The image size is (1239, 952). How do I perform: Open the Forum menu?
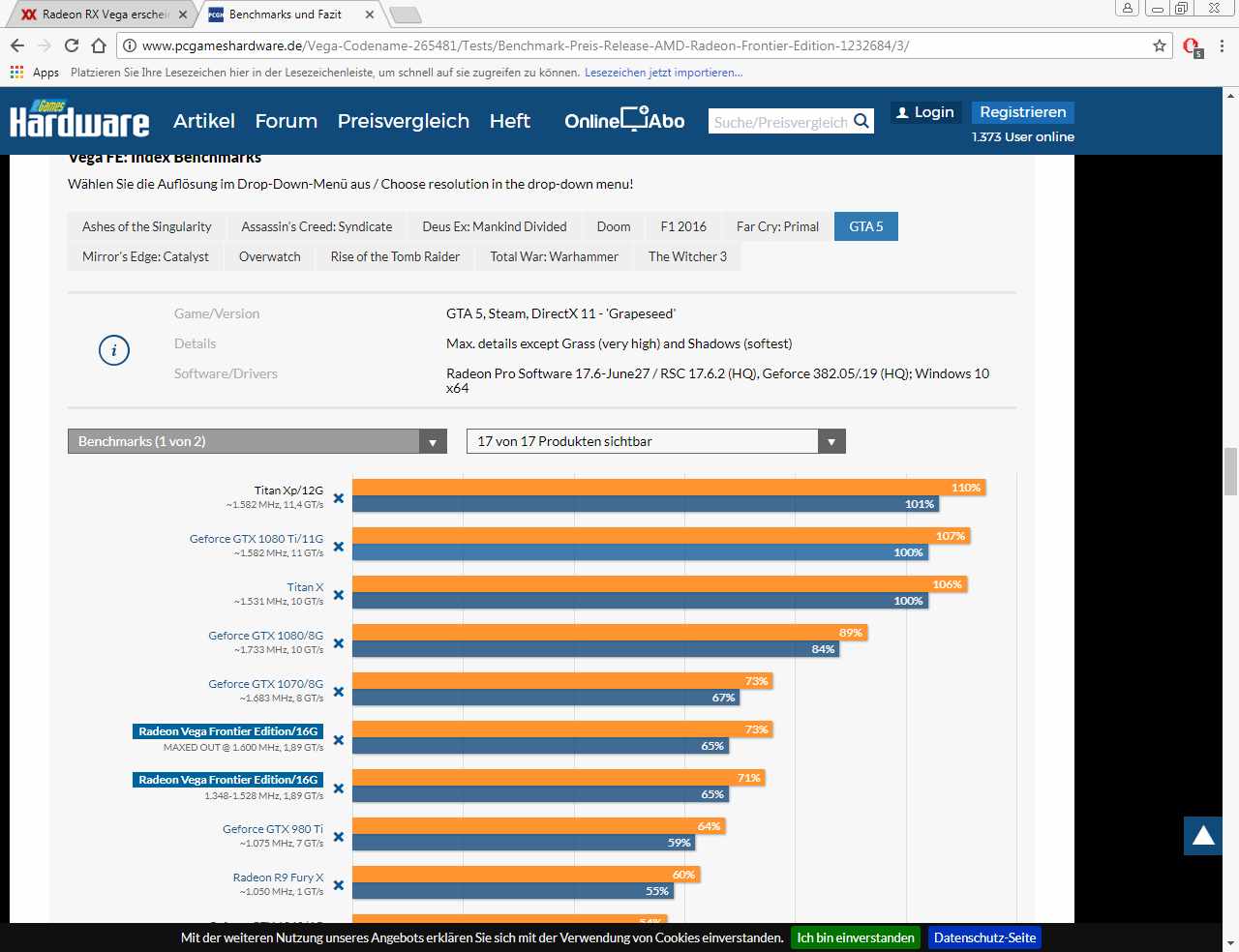tap(287, 121)
